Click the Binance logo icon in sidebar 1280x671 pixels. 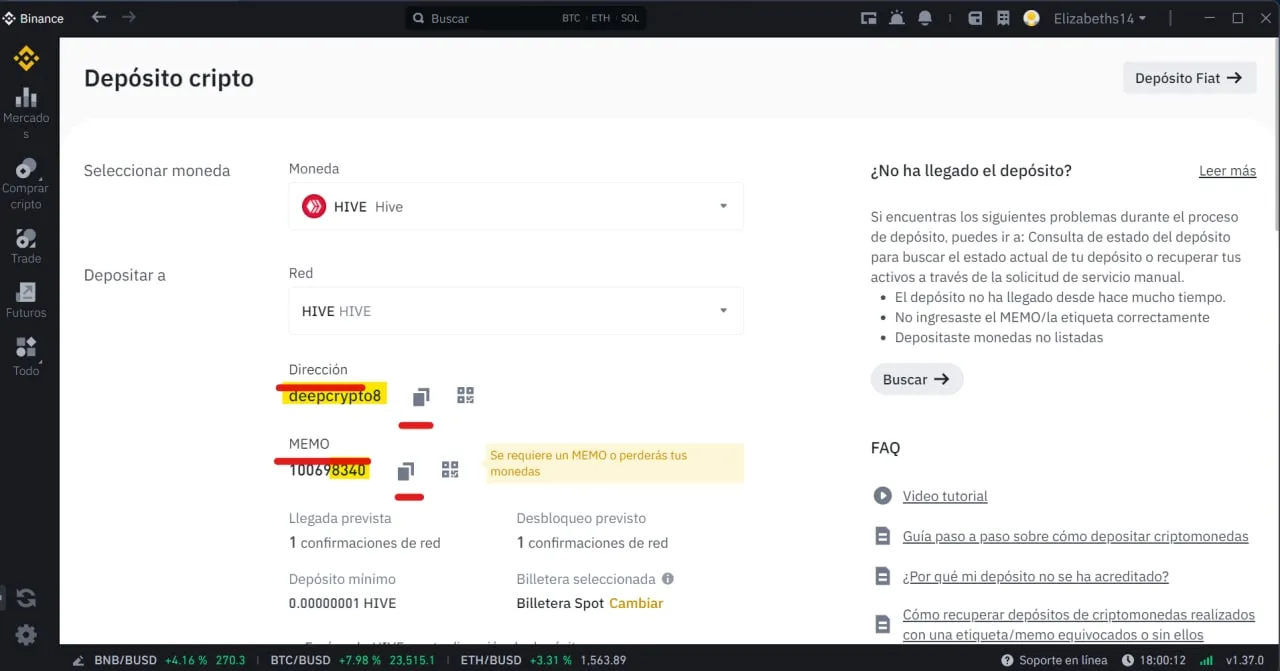(x=26, y=59)
